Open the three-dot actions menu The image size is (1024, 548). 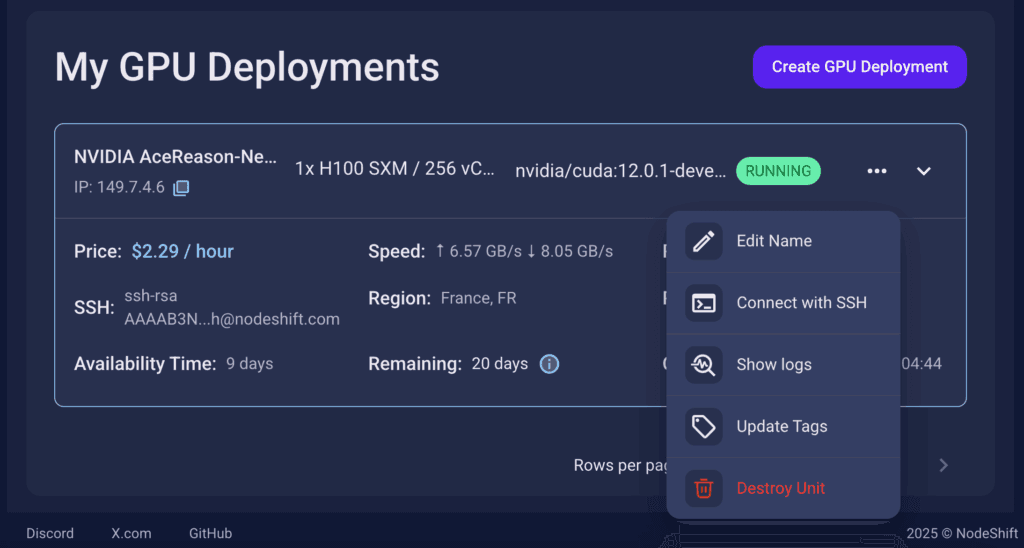(876, 171)
